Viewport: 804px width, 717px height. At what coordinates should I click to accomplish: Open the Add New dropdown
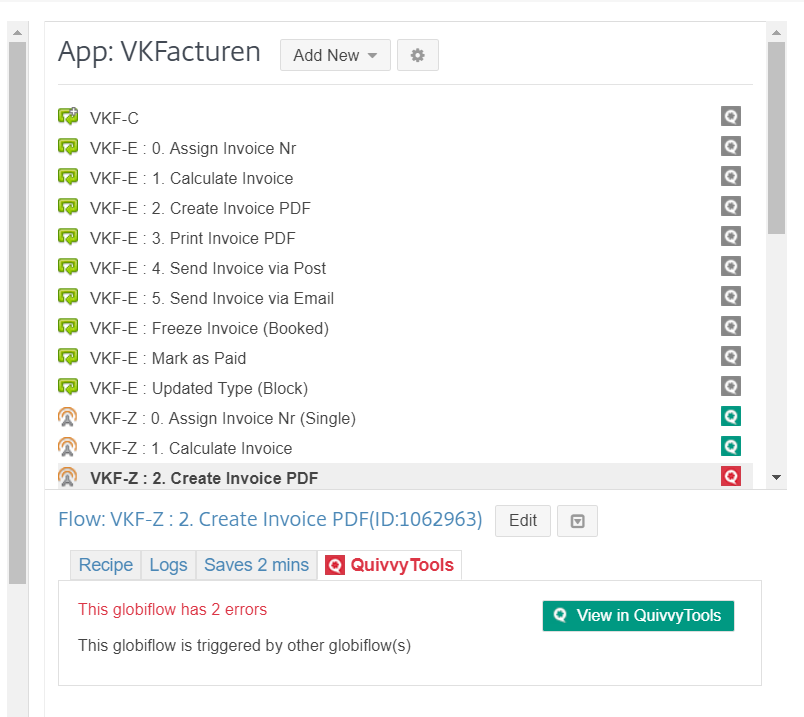(x=335, y=55)
